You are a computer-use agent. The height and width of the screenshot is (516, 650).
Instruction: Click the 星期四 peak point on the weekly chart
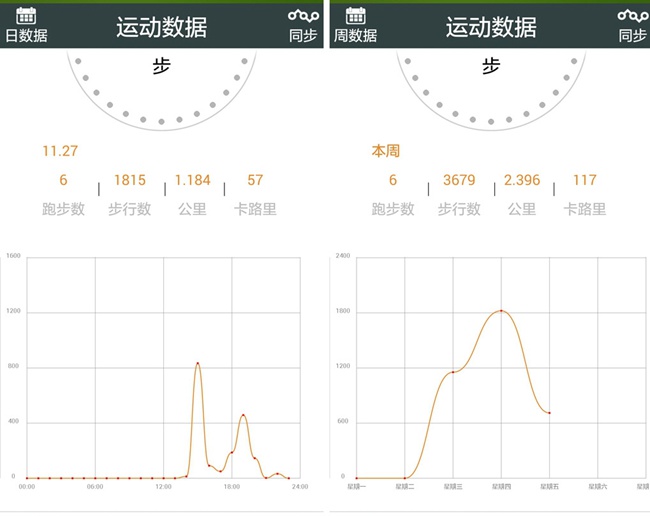click(501, 311)
